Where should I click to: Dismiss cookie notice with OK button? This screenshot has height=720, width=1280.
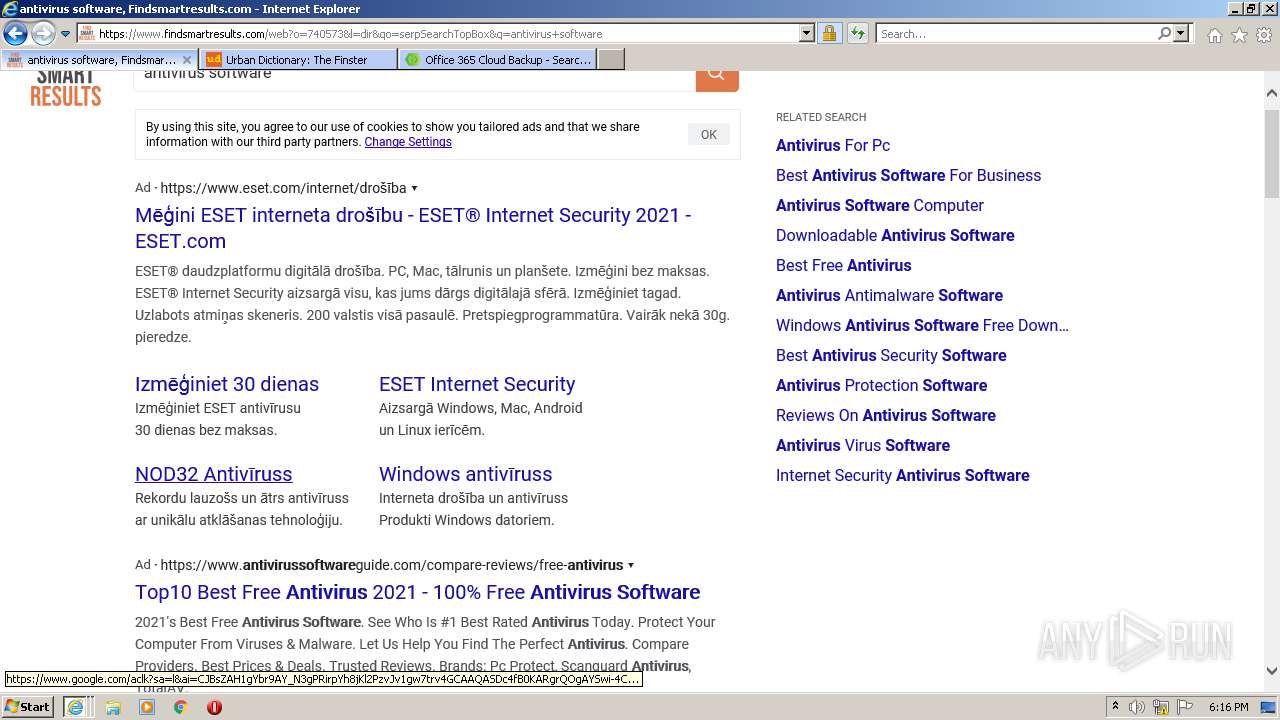(708, 135)
